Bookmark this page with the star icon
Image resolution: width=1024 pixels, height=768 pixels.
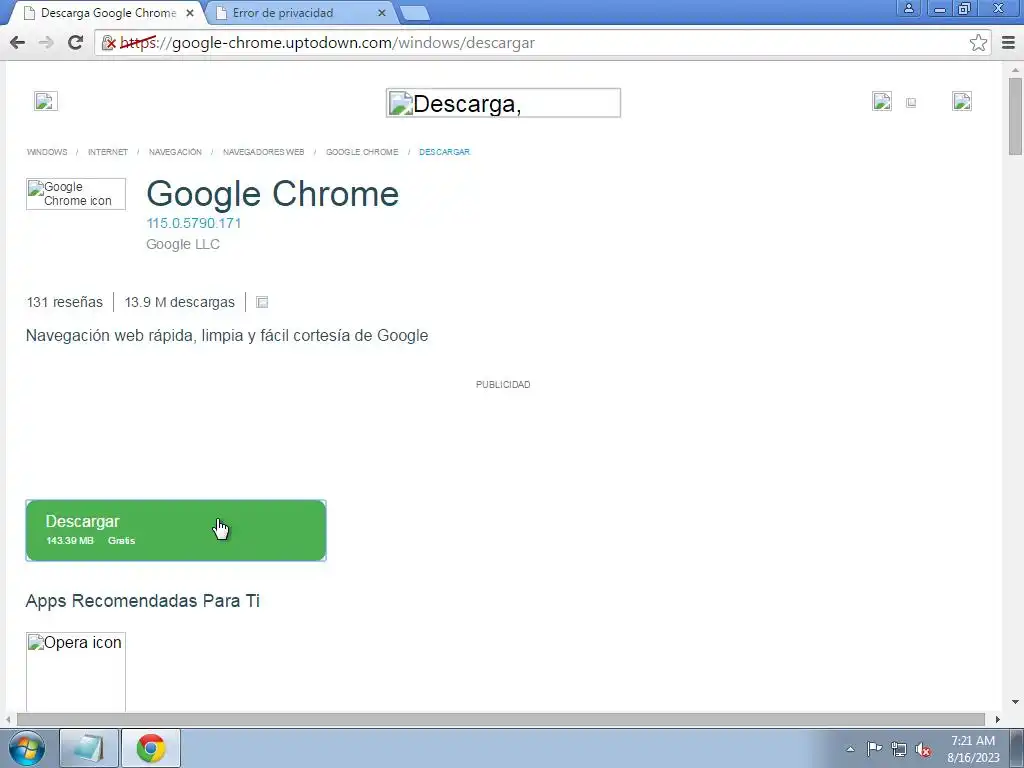pos(978,43)
